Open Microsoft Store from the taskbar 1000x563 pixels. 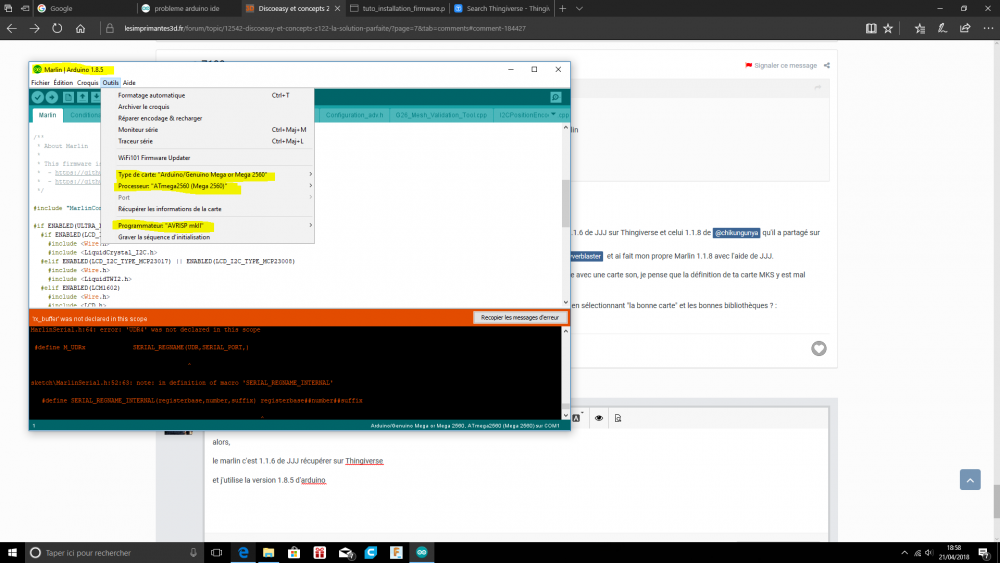pyautogui.click(x=294, y=552)
